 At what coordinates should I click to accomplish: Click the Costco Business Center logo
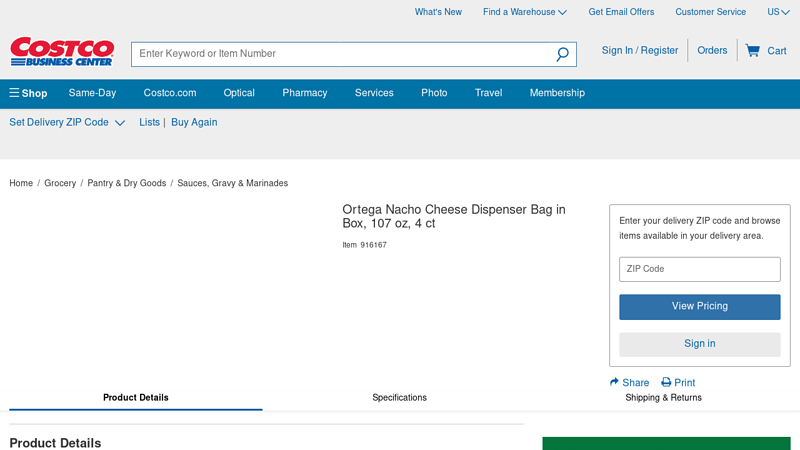click(x=62, y=52)
